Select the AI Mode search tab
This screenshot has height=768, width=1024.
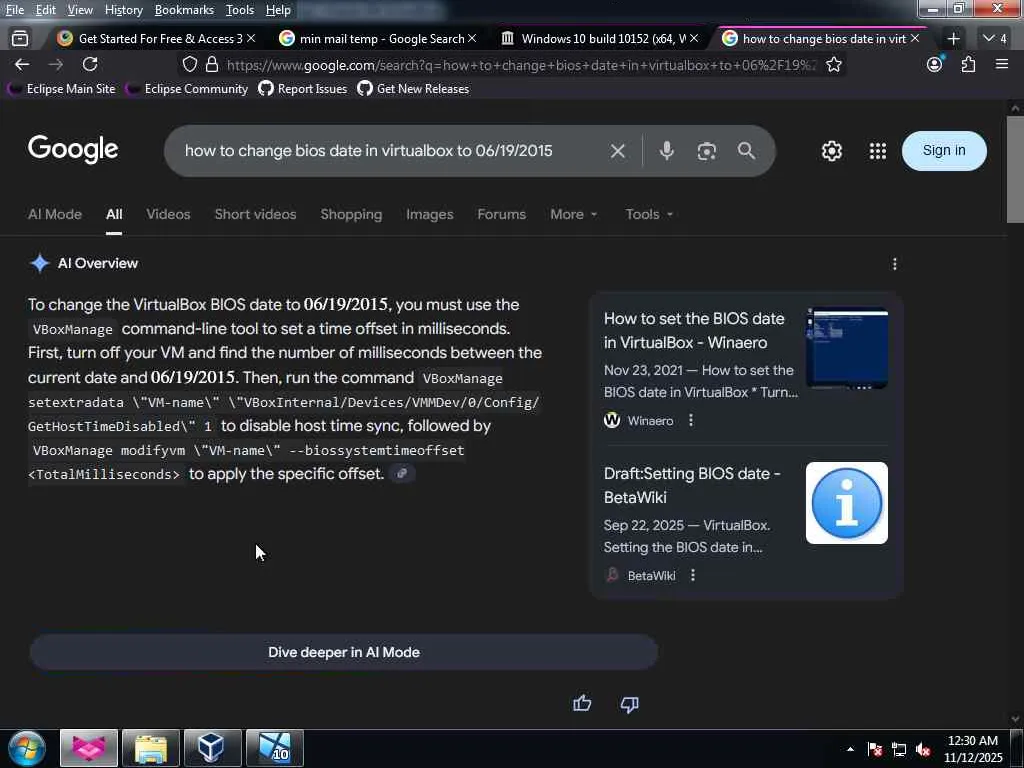point(55,214)
